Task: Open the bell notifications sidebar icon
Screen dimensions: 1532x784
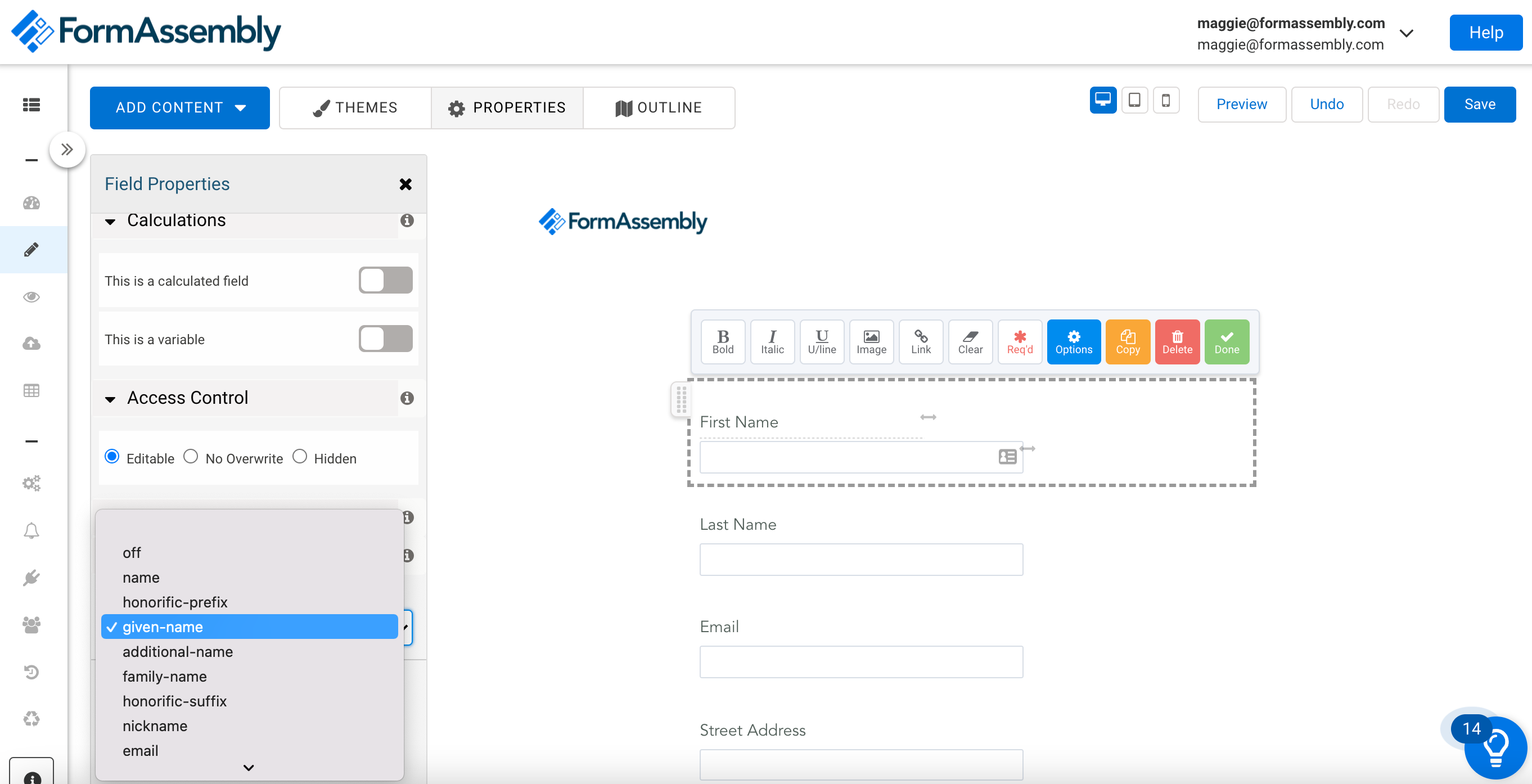Action: [31, 530]
